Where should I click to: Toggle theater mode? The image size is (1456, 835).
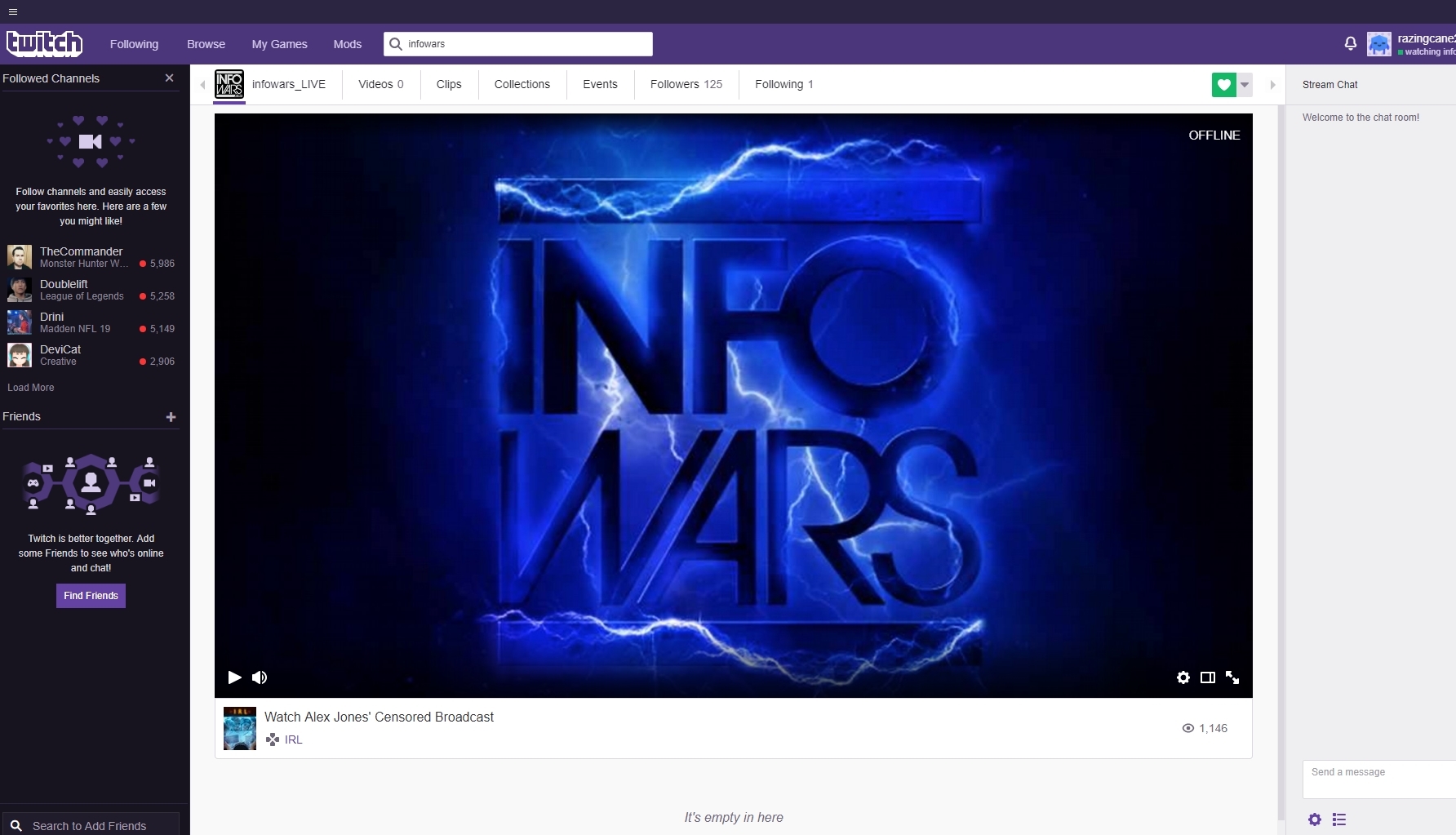pos(1208,677)
